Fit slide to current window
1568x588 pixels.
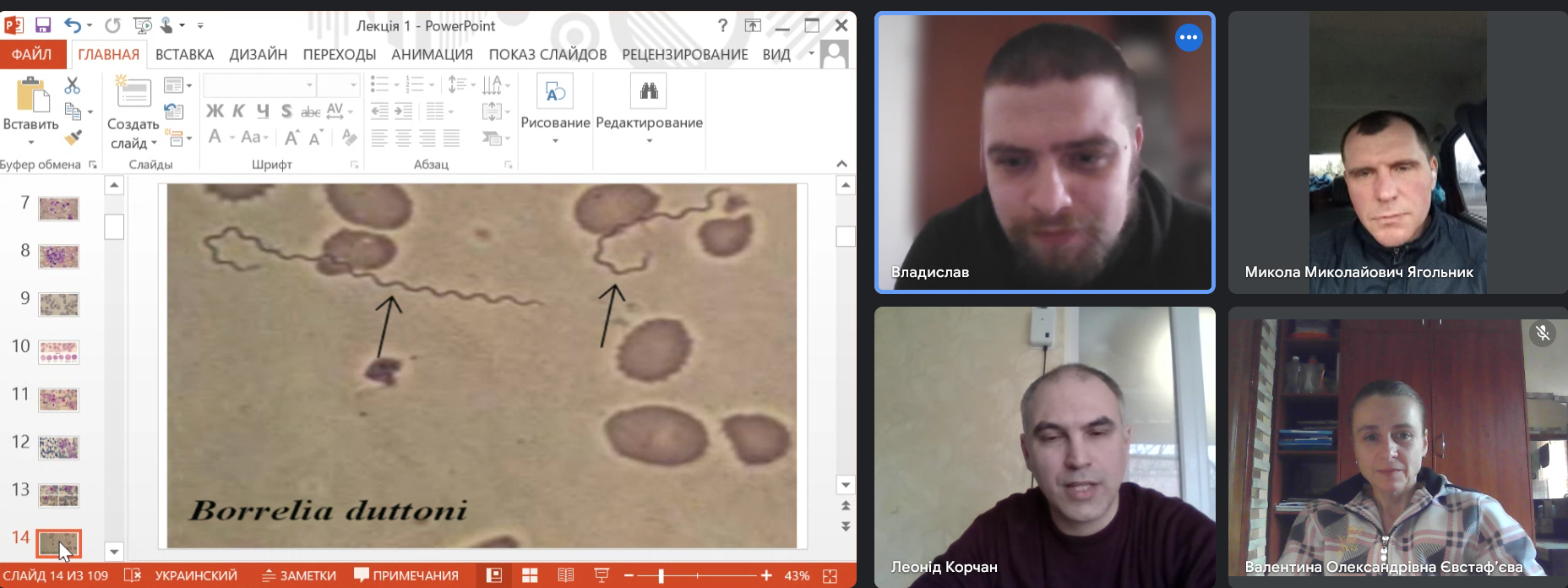click(x=830, y=575)
